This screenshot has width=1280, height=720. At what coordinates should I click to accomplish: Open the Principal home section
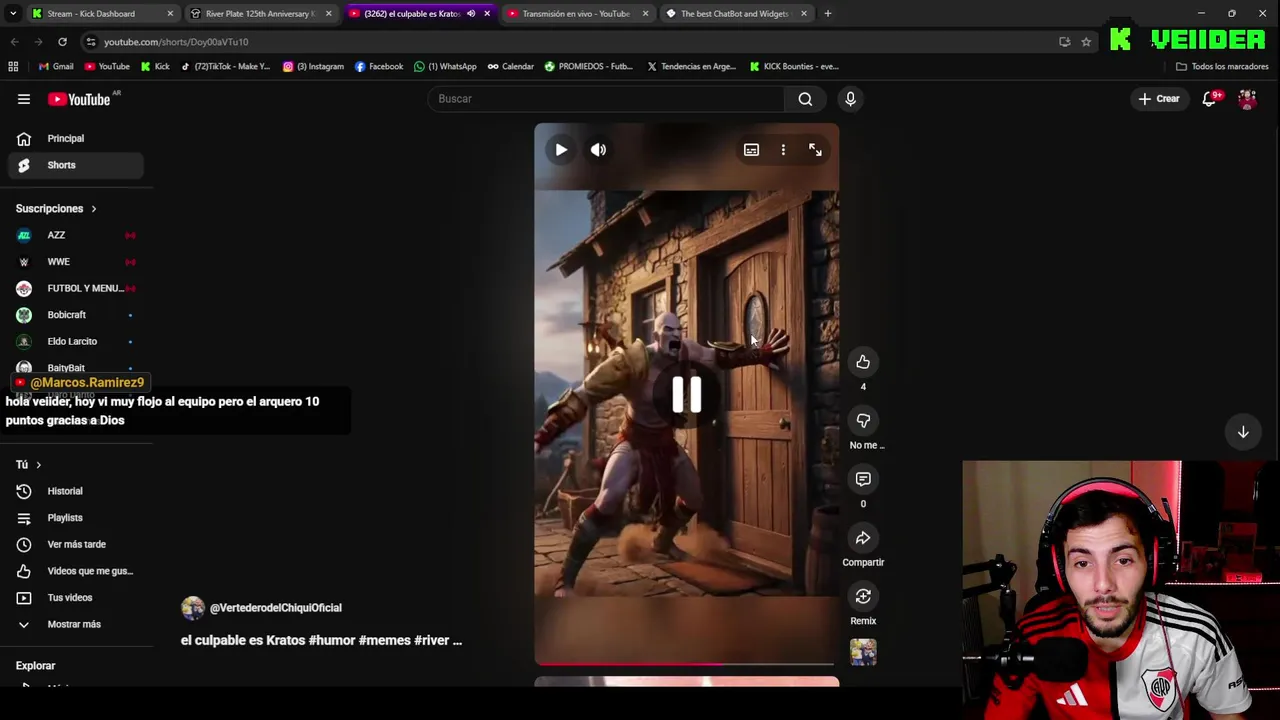pyautogui.click(x=76, y=138)
